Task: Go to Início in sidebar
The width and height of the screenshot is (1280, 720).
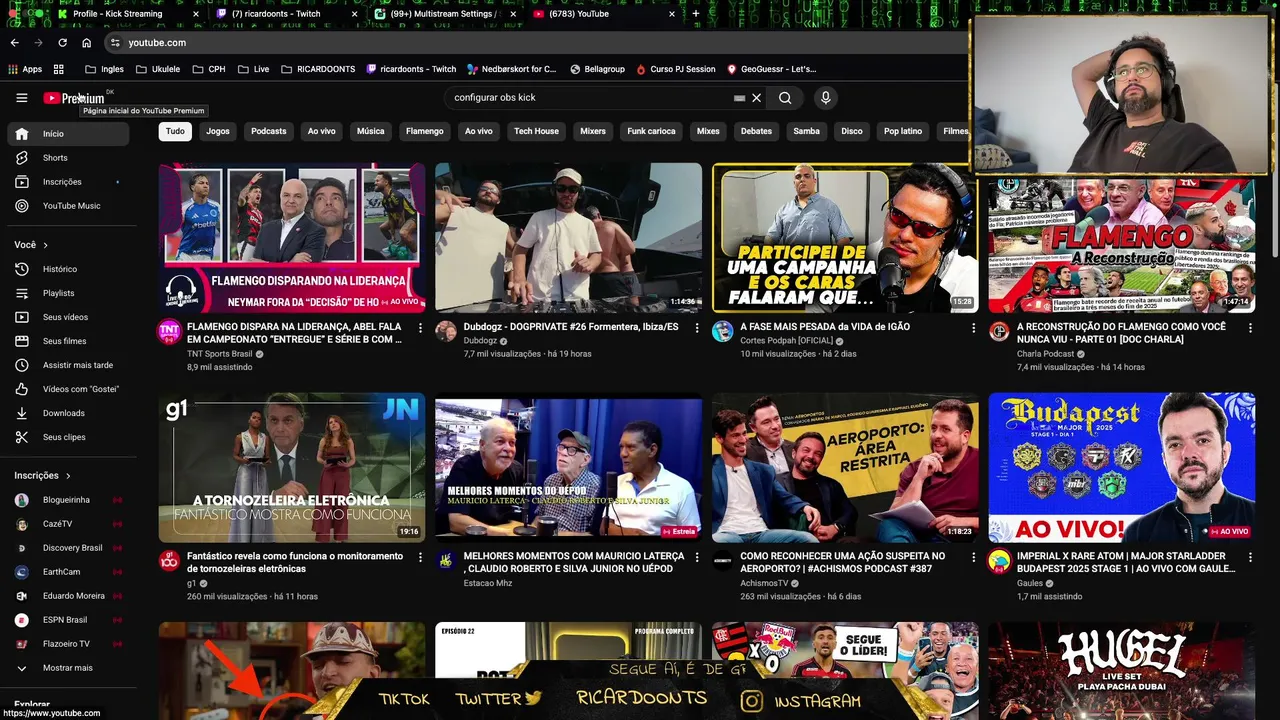Action: (68, 134)
